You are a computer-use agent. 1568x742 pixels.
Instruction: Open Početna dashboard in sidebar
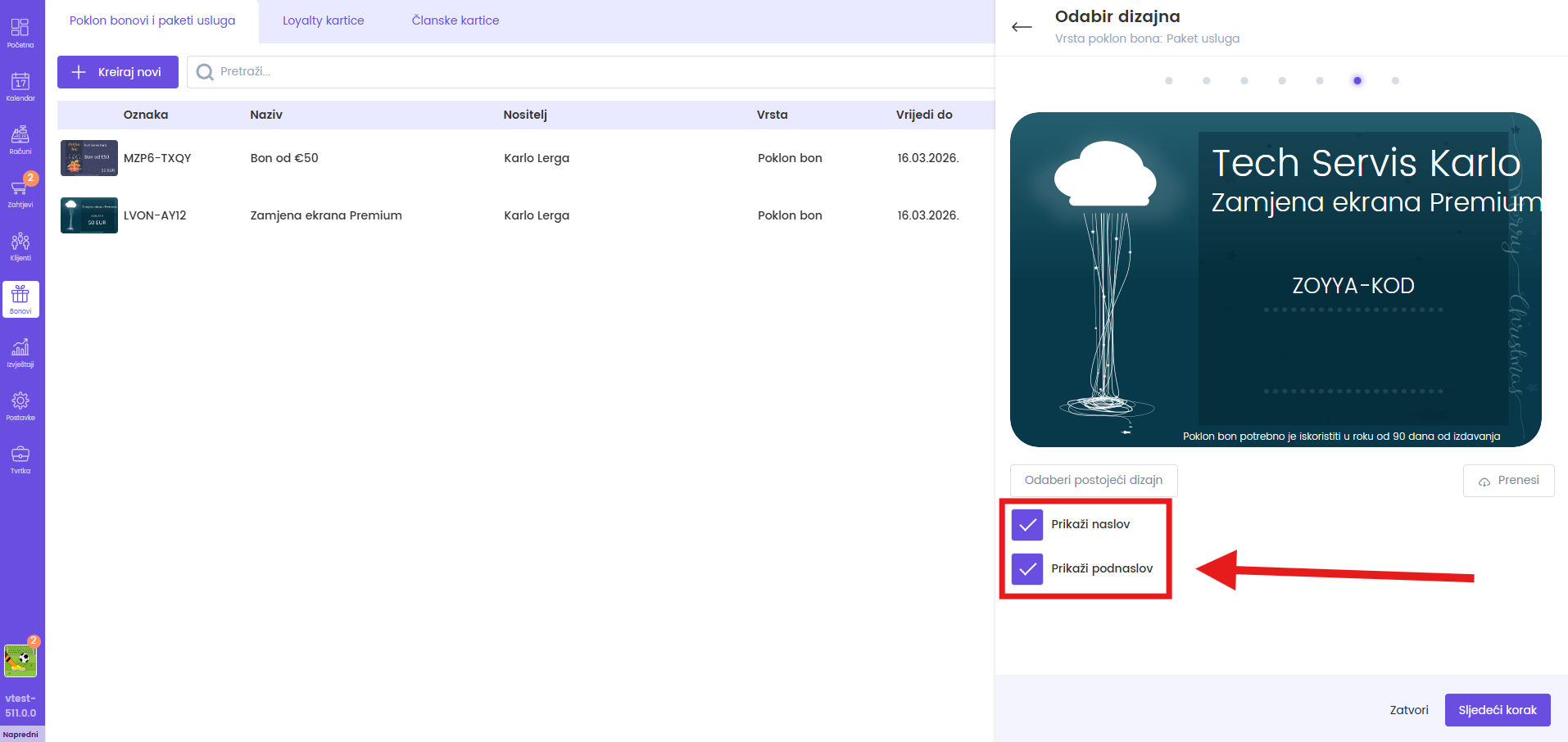pos(20,33)
